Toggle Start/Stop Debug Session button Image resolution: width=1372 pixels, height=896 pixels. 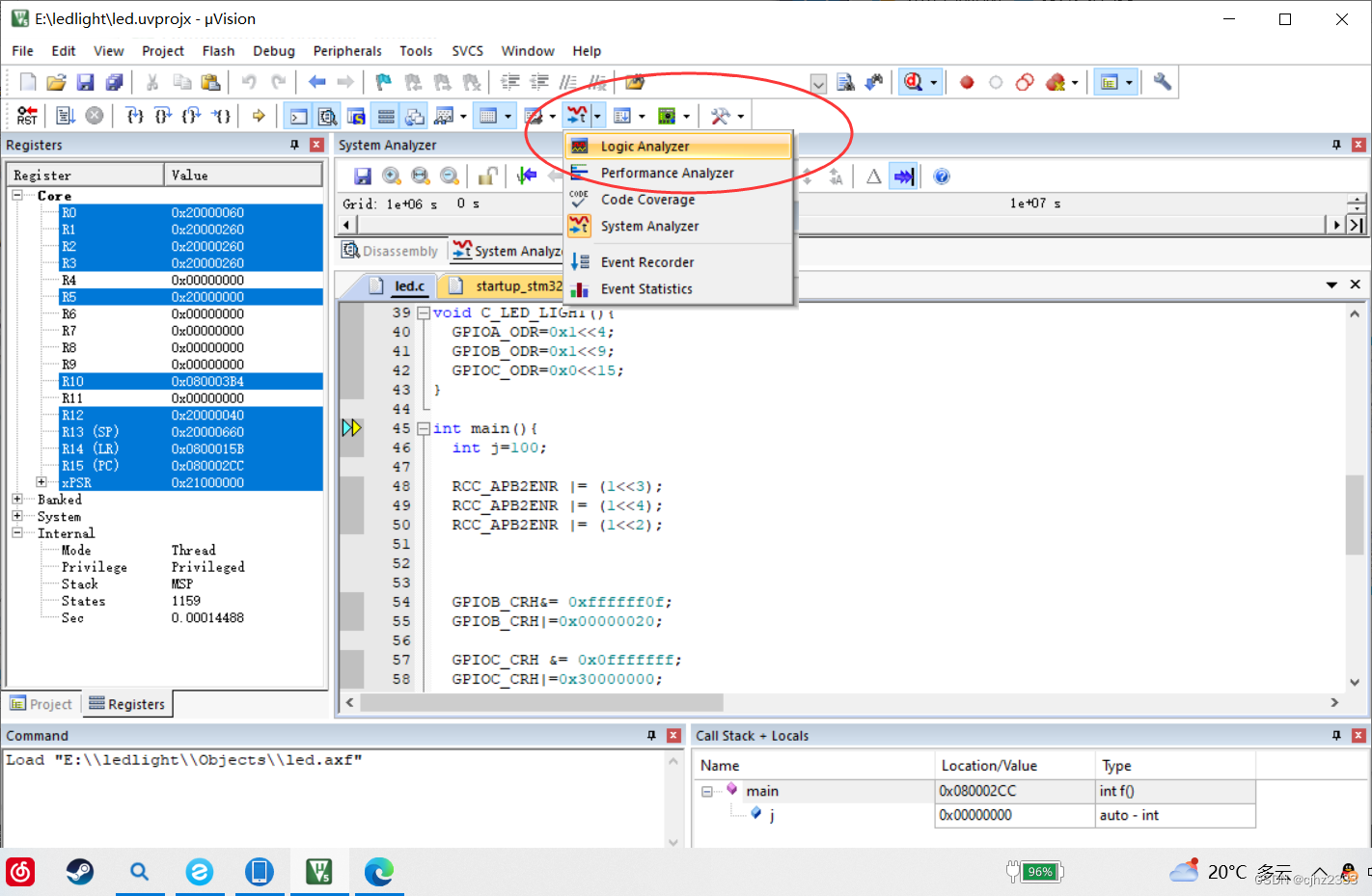(914, 83)
